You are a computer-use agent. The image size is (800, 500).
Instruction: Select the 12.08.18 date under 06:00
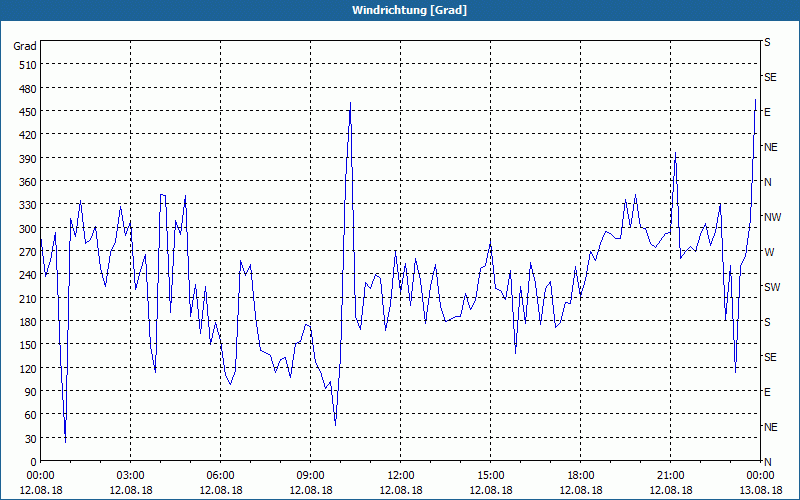[x=220, y=490]
